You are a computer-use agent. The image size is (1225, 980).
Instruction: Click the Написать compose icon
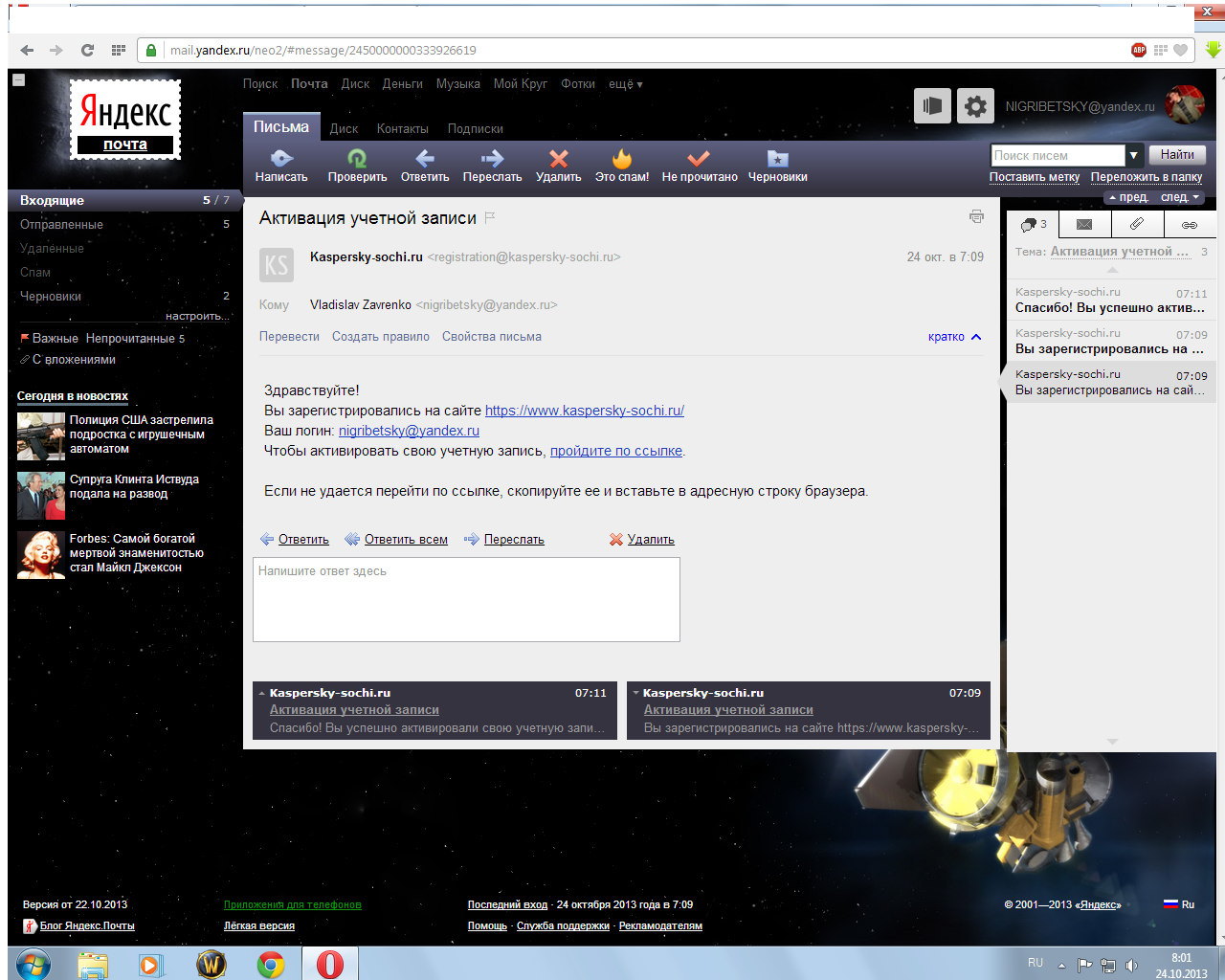[x=281, y=159]
